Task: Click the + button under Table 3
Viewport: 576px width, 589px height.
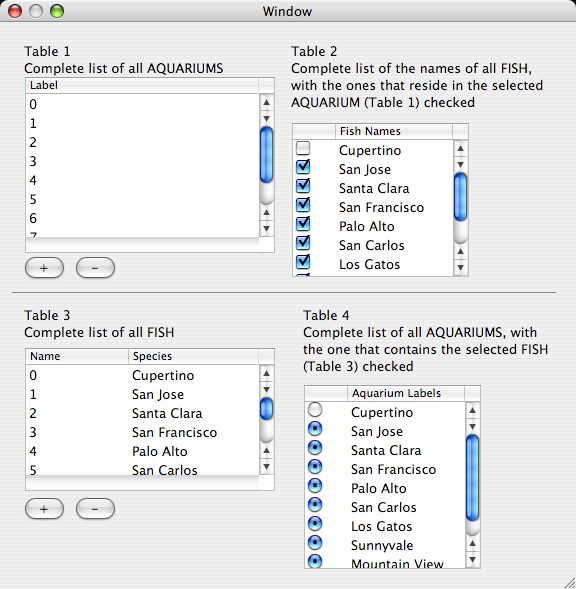Action: 44,509
